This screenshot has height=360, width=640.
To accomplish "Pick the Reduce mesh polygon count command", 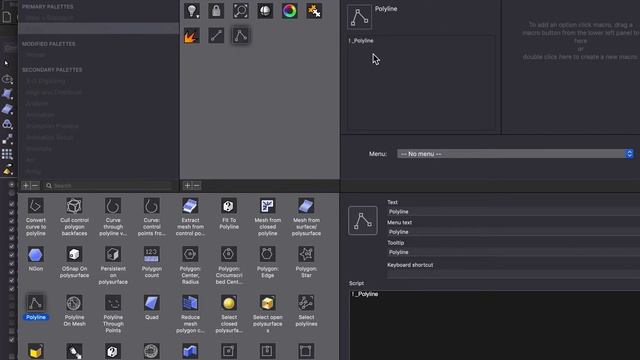I will click(190, 314).
